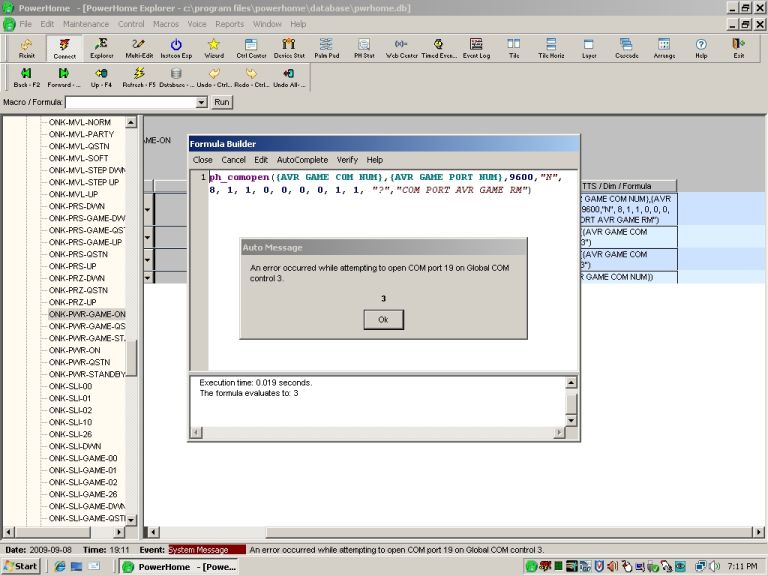Viewport: 768px width, 576px height.
Task: Click the tree's vertical scrollbar down arrow
Action: coord(131,520)
